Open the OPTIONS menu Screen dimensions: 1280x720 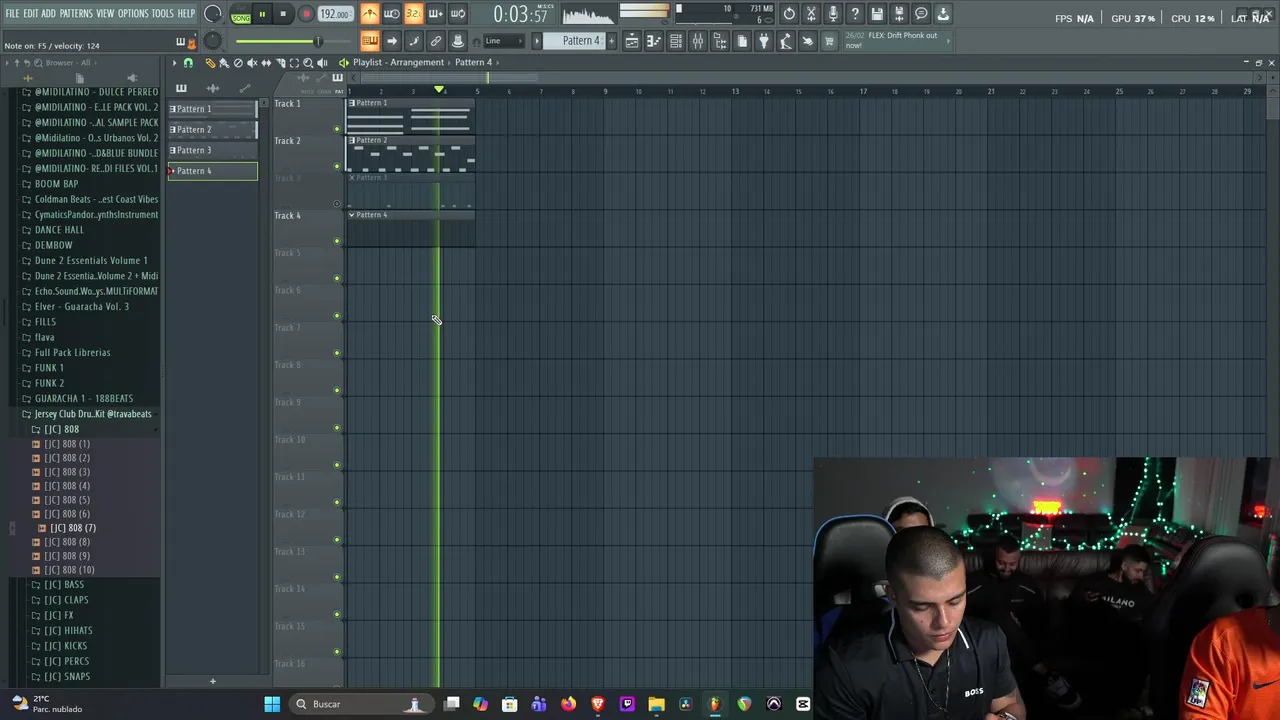[x=133, y=14]
